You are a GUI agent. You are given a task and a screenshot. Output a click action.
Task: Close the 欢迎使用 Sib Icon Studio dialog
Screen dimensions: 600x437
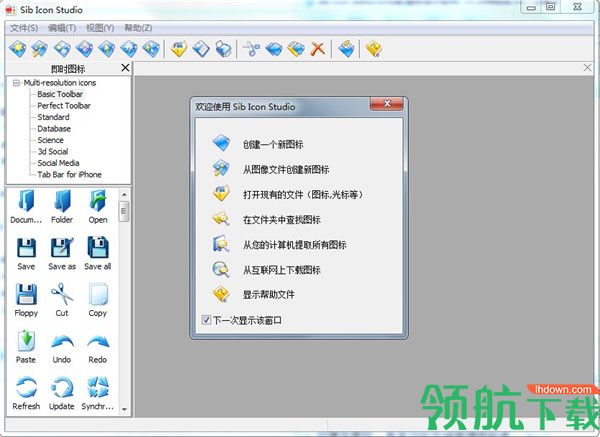click(386, 104)
